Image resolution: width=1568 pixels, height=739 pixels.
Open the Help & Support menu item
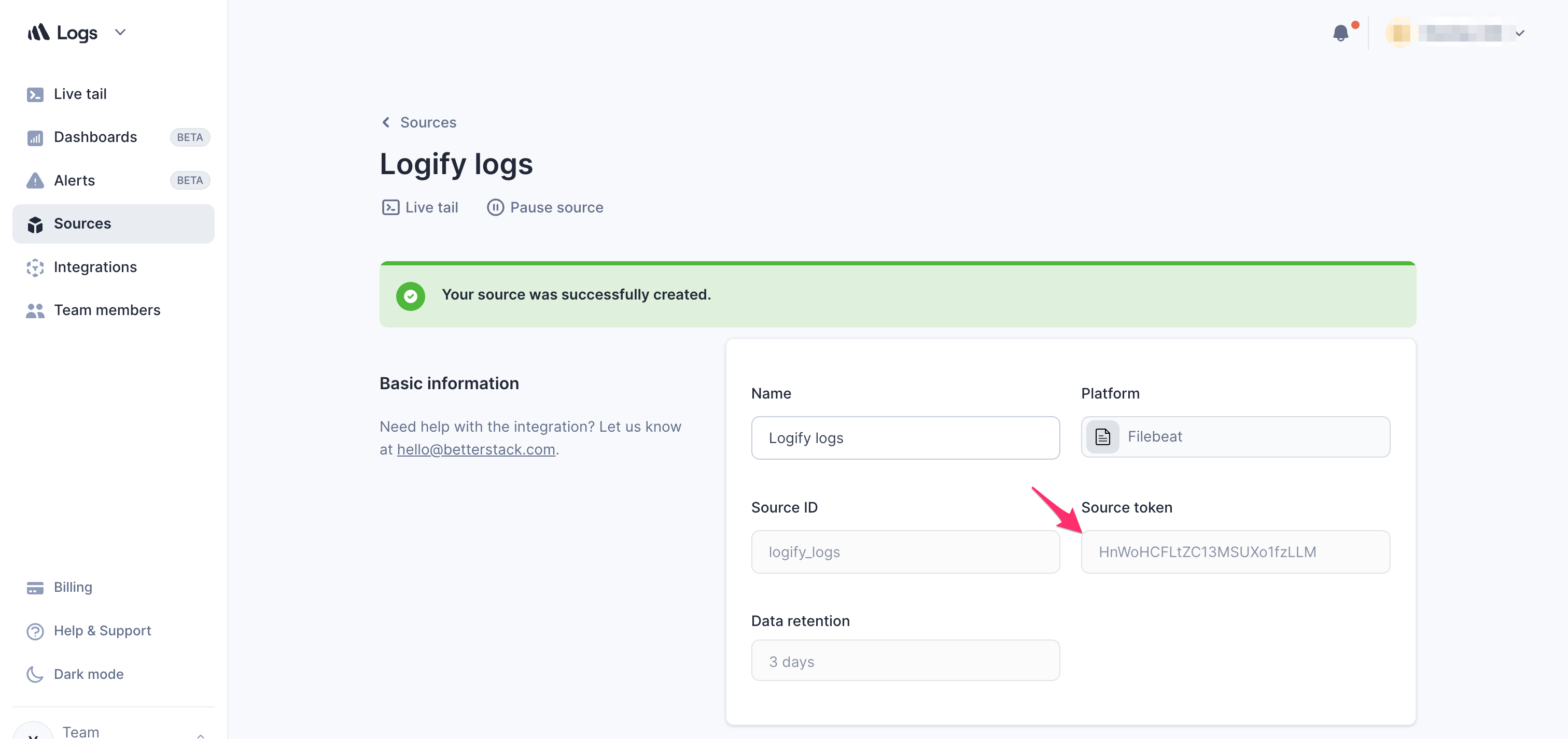[102, 630]
